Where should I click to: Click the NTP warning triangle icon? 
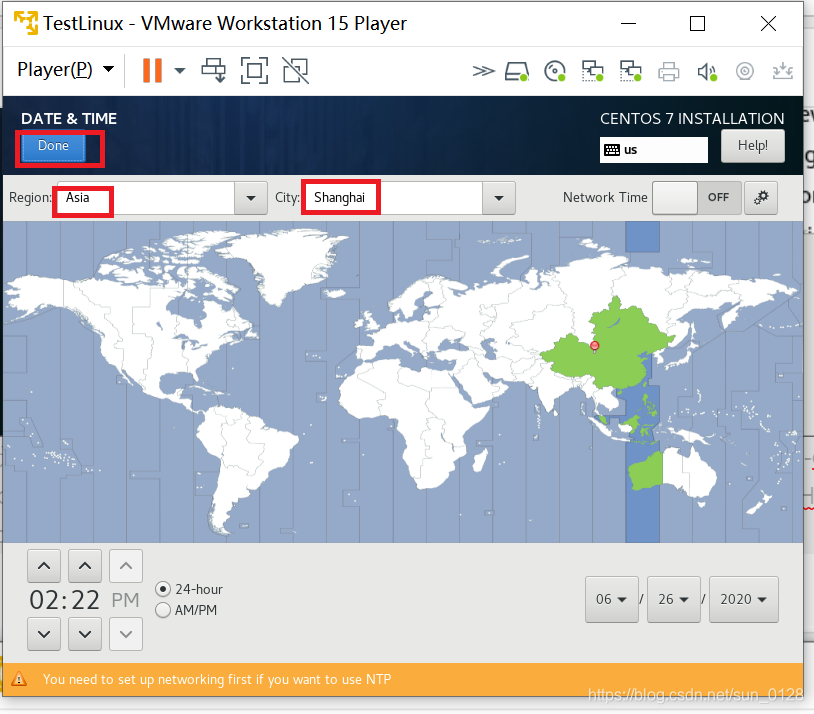(x=19, y=679)
